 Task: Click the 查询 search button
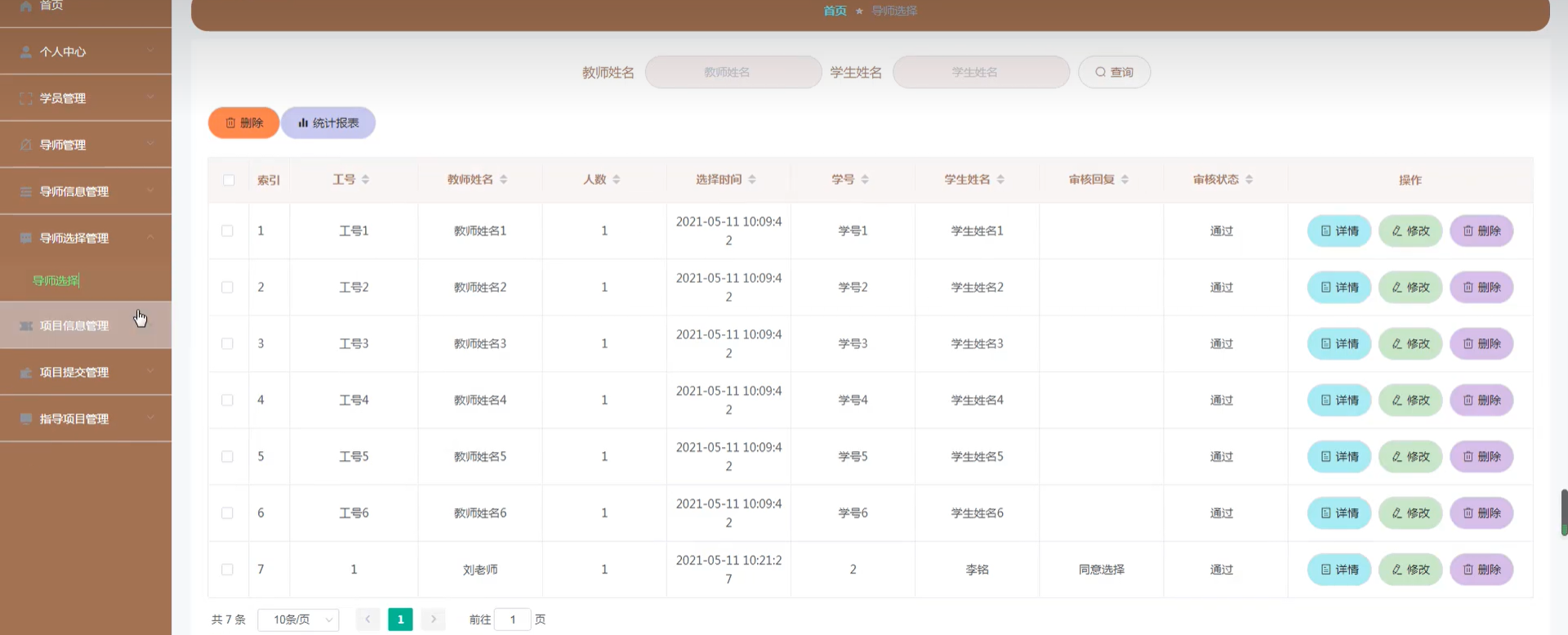tap(1114, 72)
